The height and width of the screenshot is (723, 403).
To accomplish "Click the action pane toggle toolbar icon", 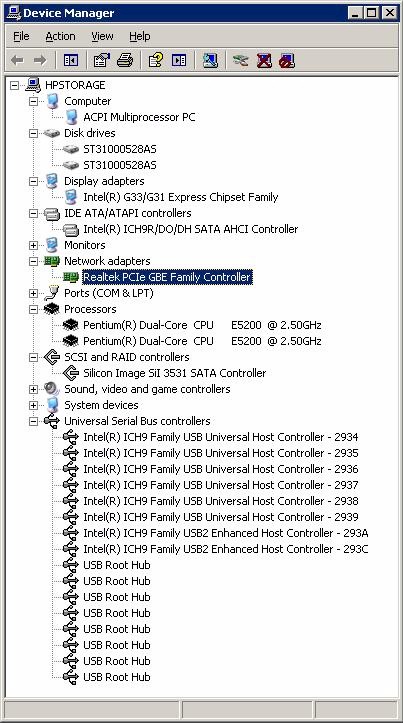I will click(x=179, y=60).
